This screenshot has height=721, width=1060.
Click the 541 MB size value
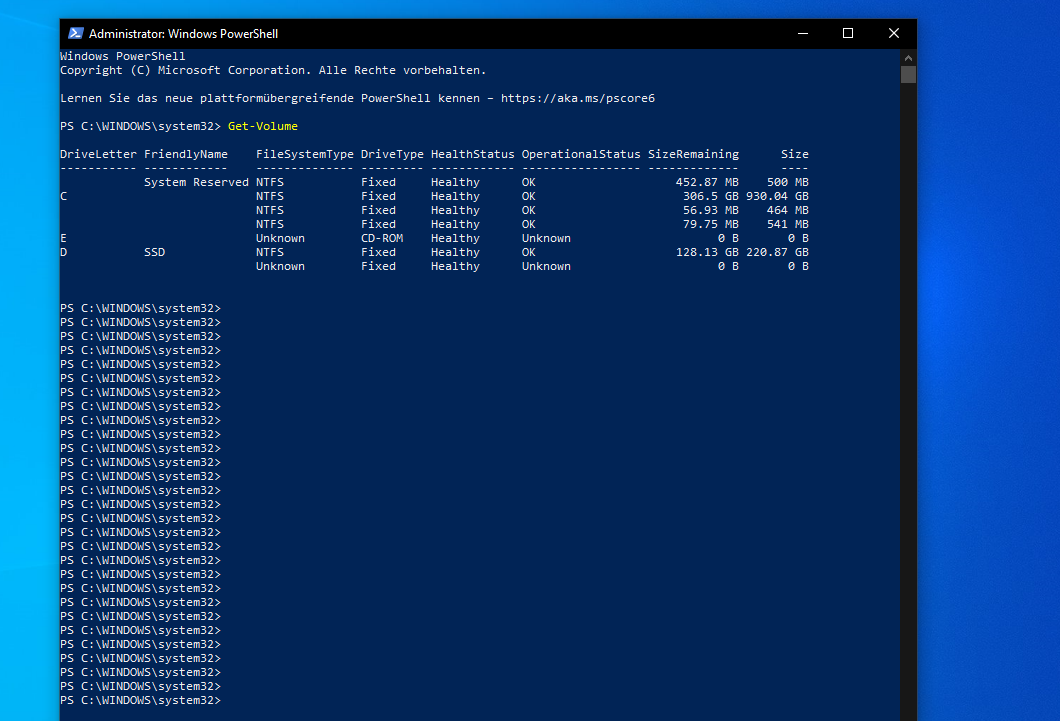point(788,224)
